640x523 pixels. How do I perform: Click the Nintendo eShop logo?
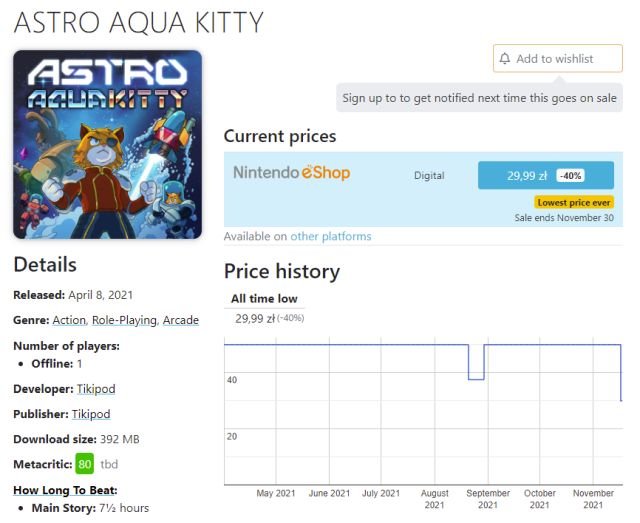[x=291, y=173]
